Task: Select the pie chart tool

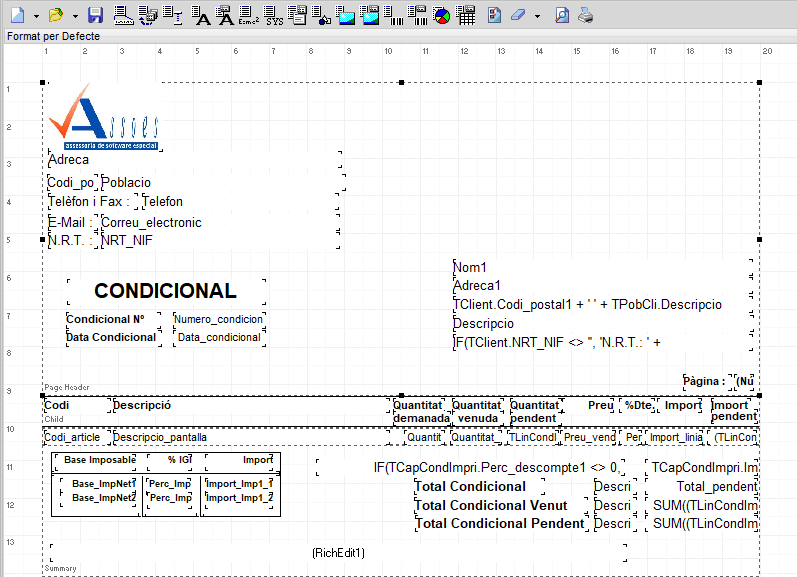Action: [442, 16]
